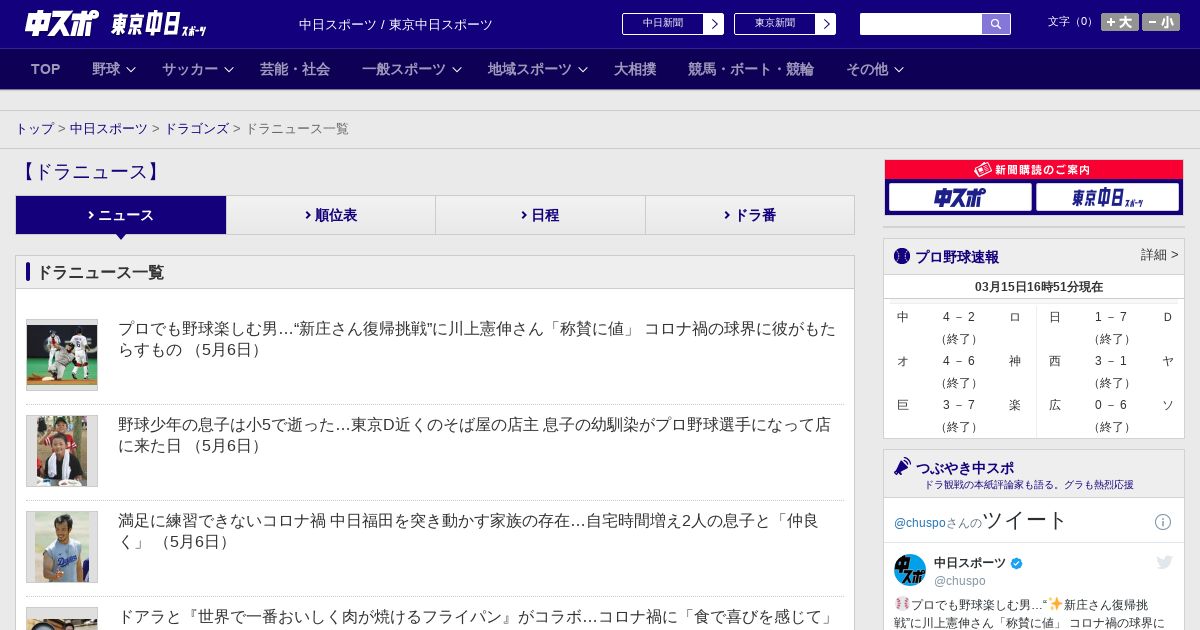The width and height of the screenshot is (1200, 630).
Task: Open 中日スポーツ Twitter account name
Action: pos(970,563)
